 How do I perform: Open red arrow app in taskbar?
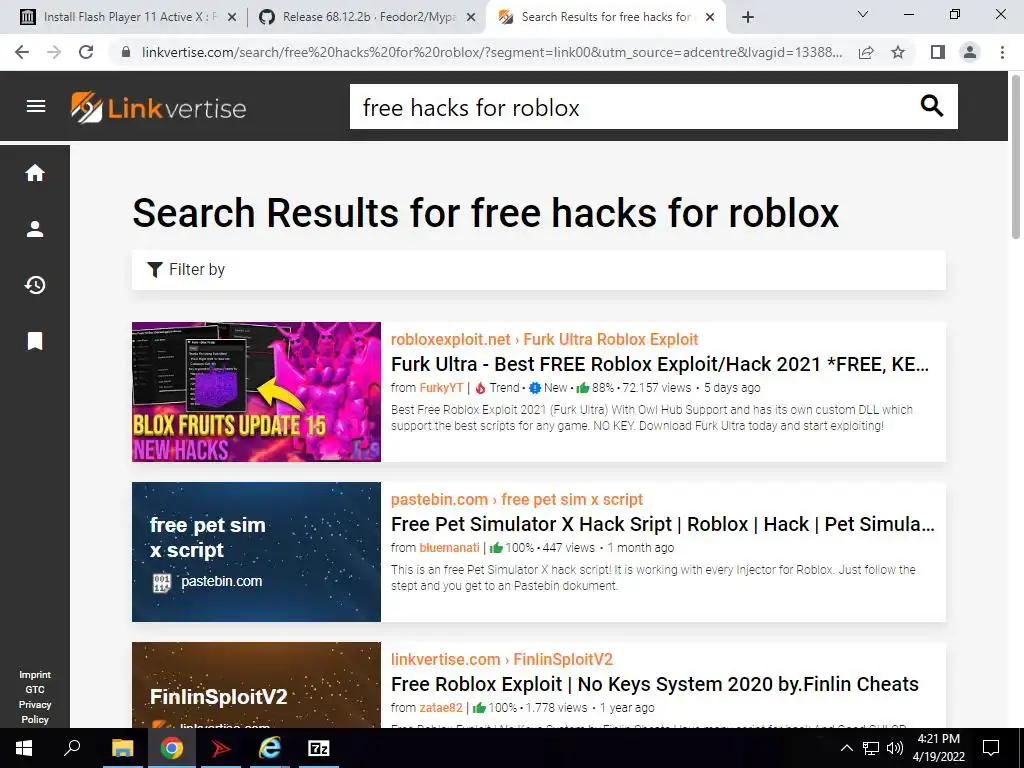coord(220,748)
